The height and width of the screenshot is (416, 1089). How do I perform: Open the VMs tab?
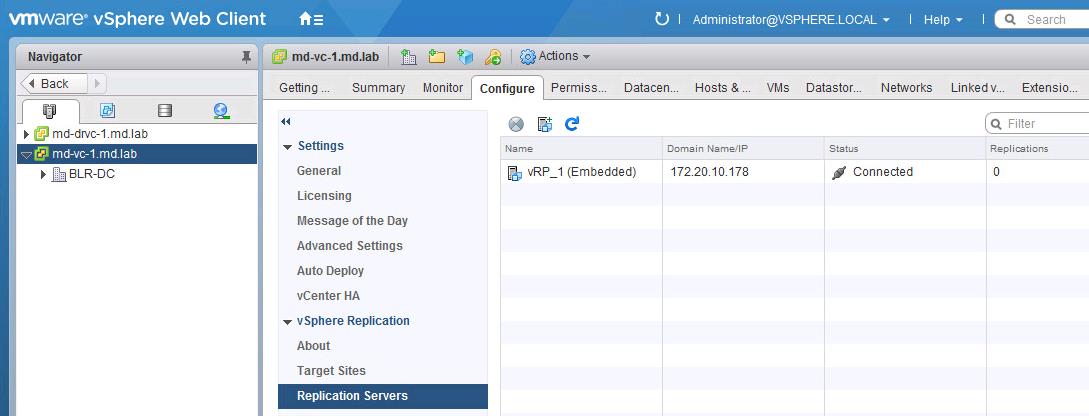pos(778,88)
